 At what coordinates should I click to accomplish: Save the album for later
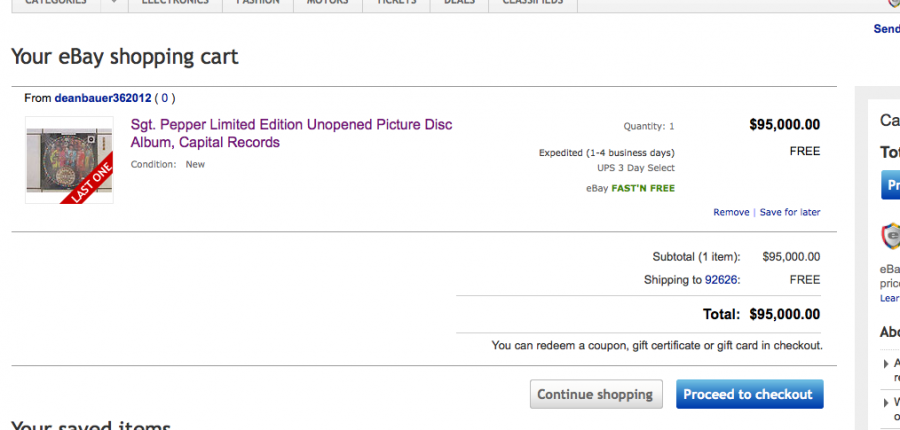pyautogui.click(x=790, y=212)
